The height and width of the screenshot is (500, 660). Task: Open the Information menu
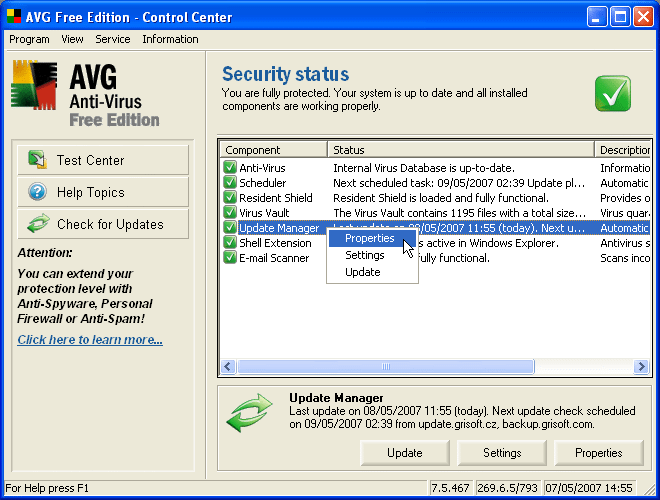(x=170, y=39)
